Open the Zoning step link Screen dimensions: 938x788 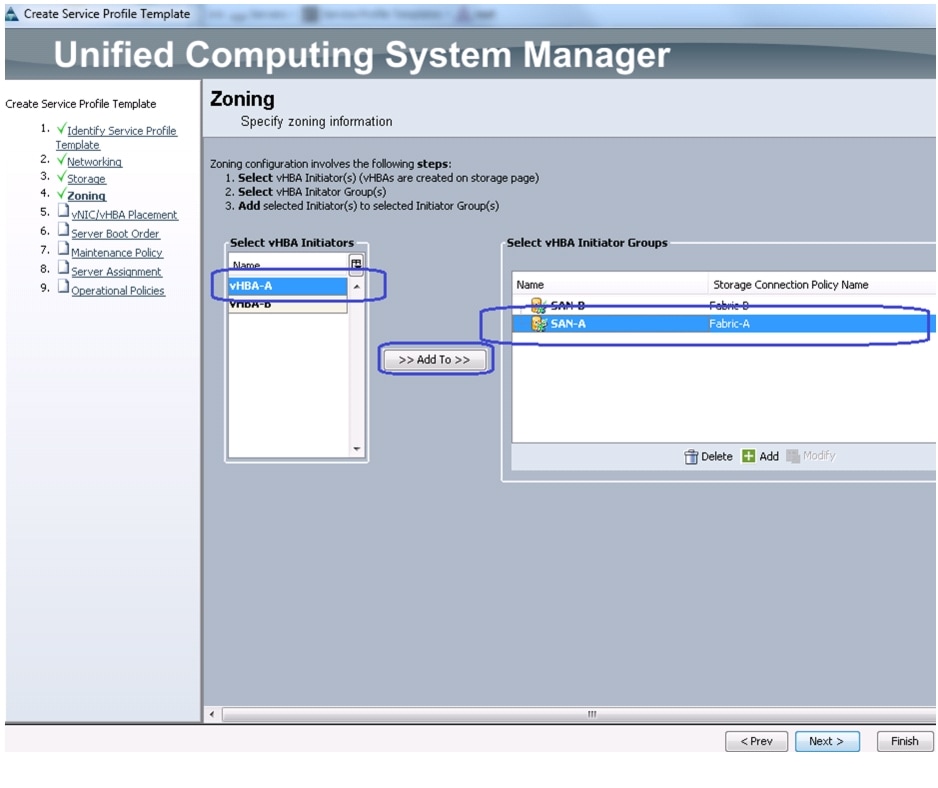click(86, 196)
